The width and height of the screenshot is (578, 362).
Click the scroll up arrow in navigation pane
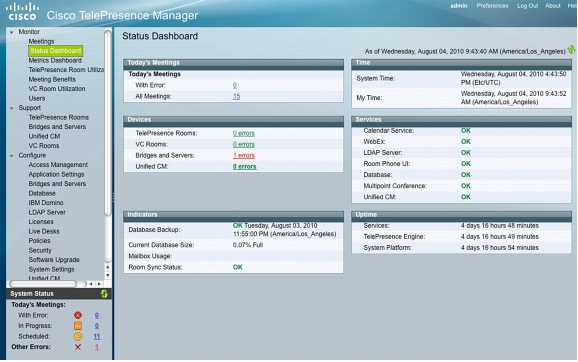tap(108, 267)
